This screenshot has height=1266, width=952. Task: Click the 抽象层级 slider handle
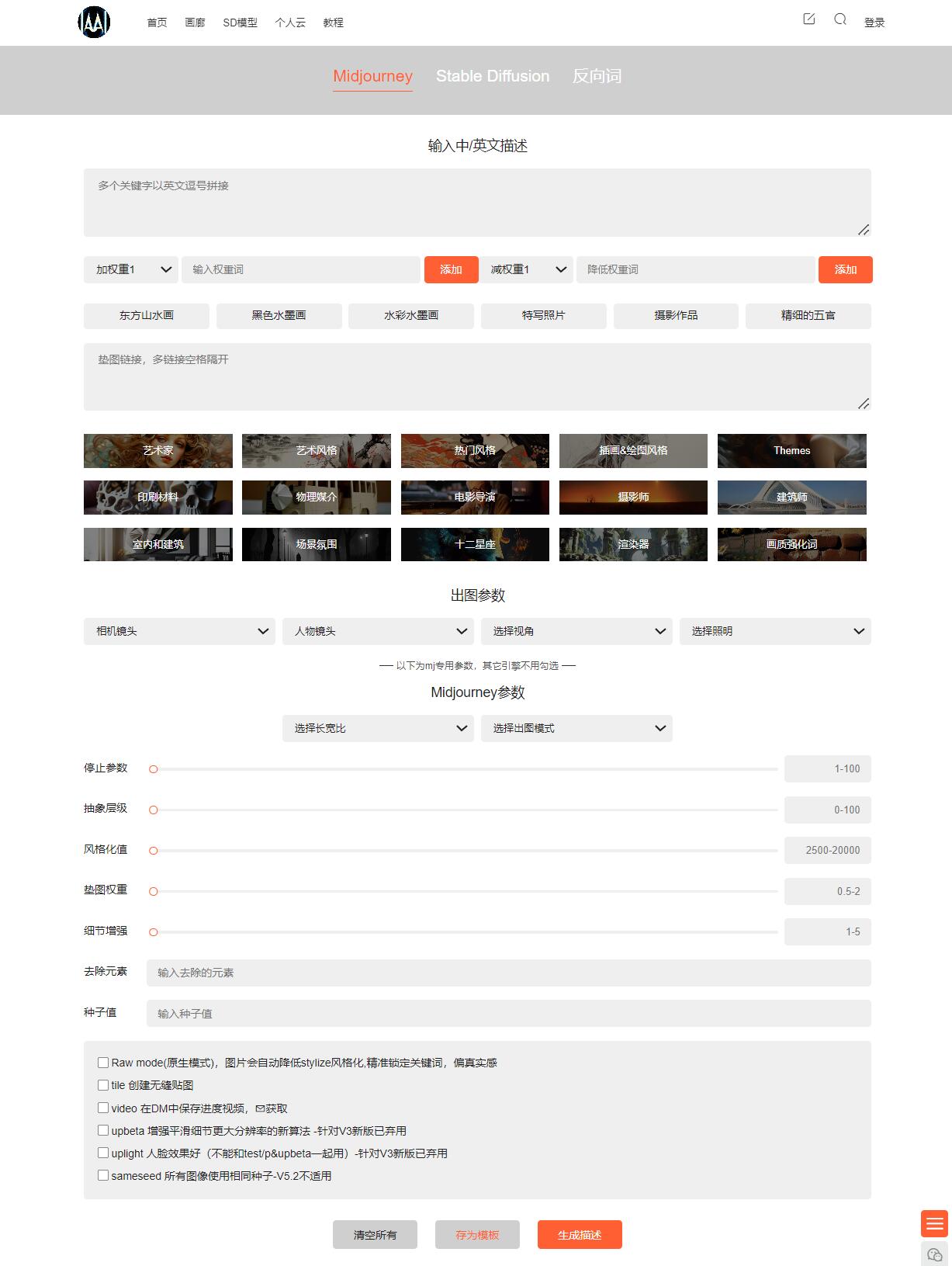pyautogui.click(x=154, y=810)
